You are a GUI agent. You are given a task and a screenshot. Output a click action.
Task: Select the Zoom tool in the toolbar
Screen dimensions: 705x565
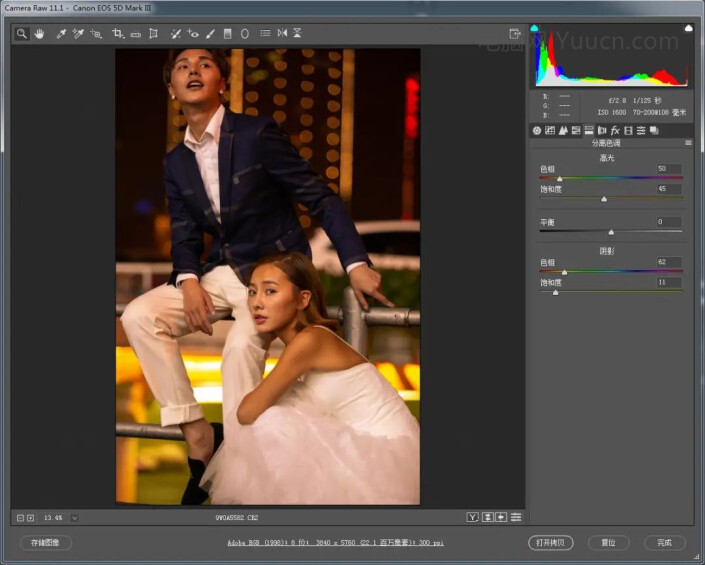[x=22, y=33]
